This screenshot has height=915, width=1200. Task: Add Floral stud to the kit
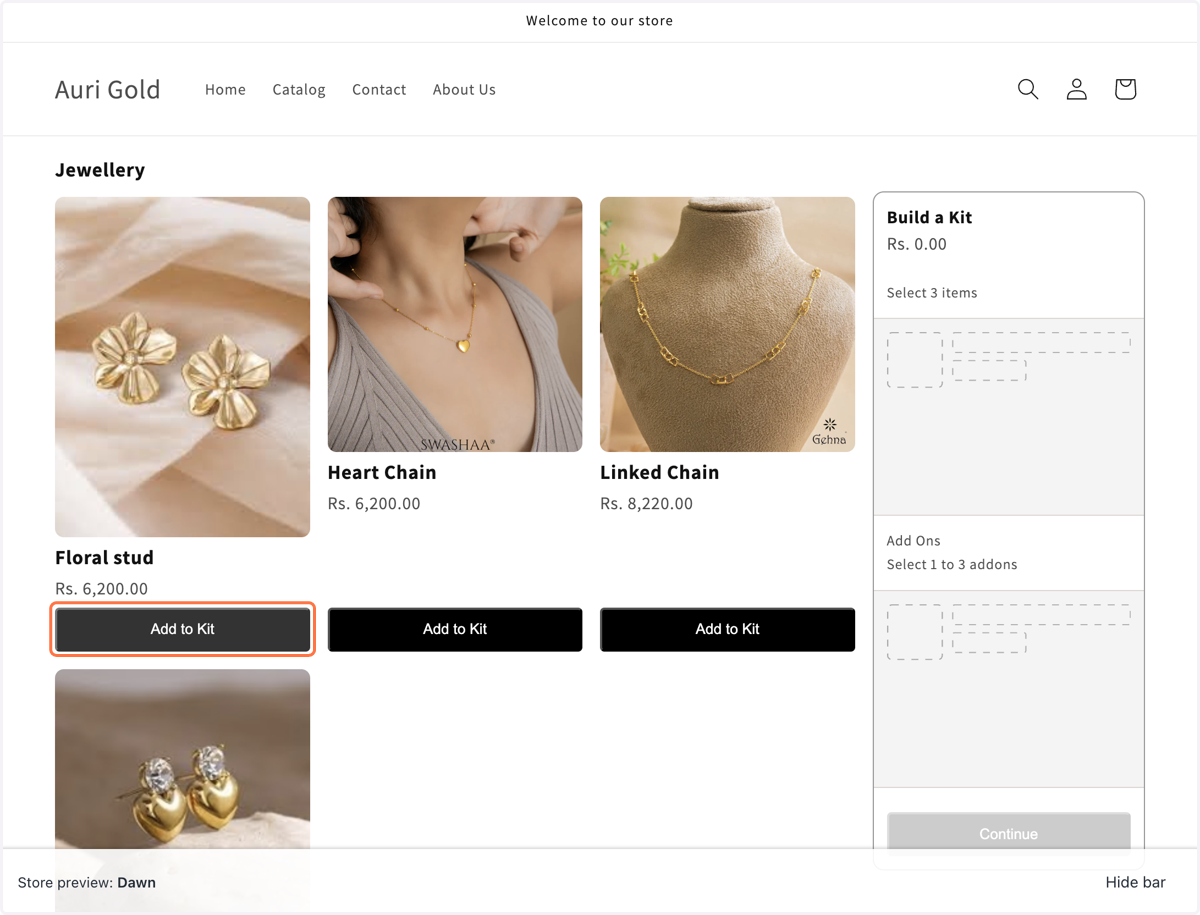[183, 629]
